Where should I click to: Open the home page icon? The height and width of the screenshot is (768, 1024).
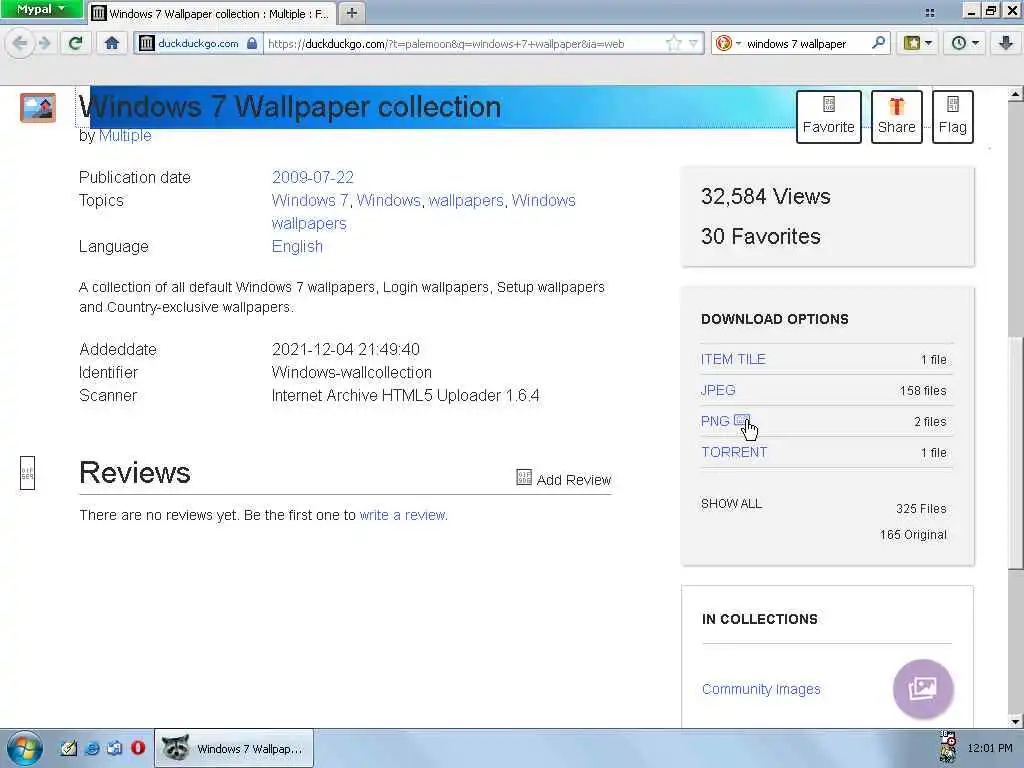coord(112,44)
